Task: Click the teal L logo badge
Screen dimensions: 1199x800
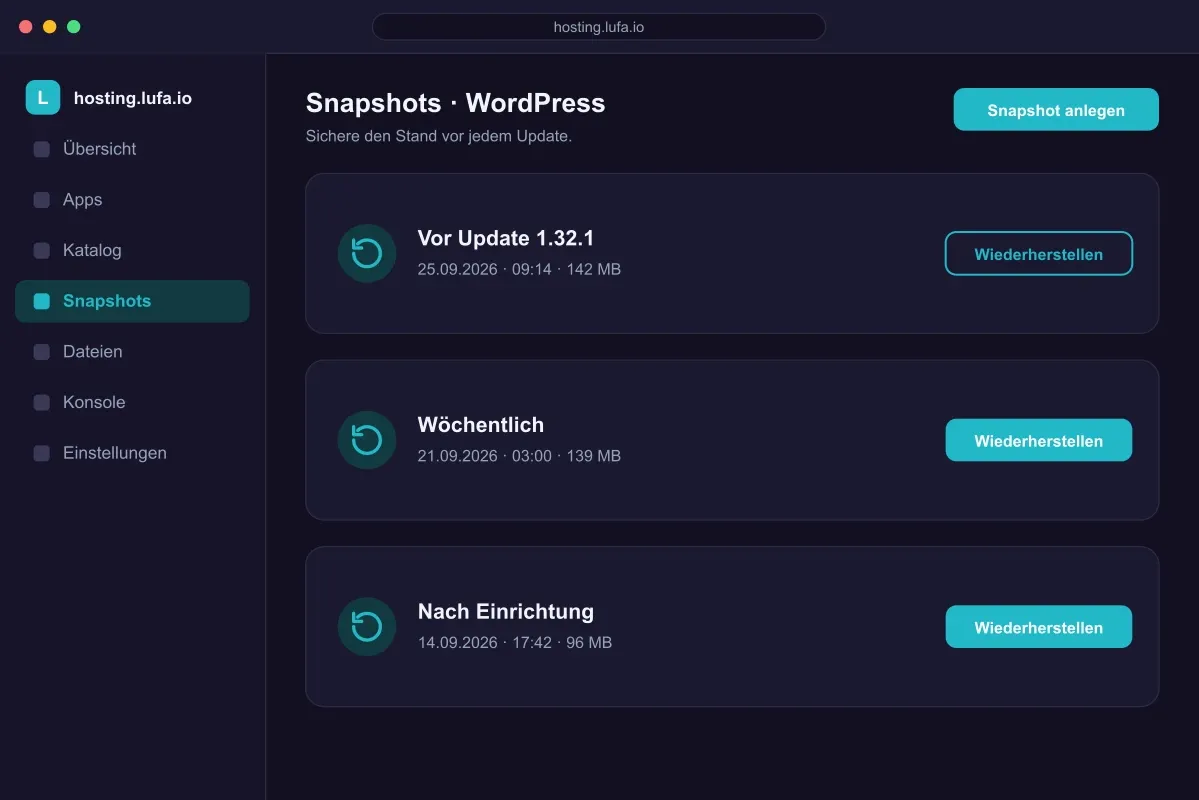Action: 43,98
